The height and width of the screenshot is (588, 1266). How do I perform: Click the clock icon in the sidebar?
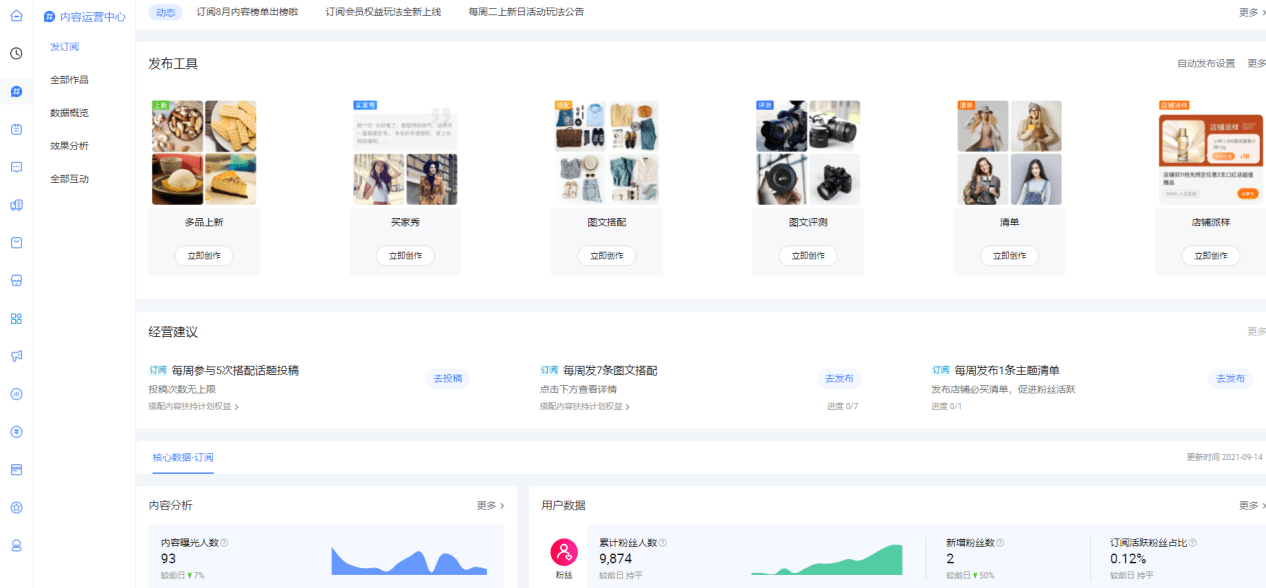(x=16, y=53)
